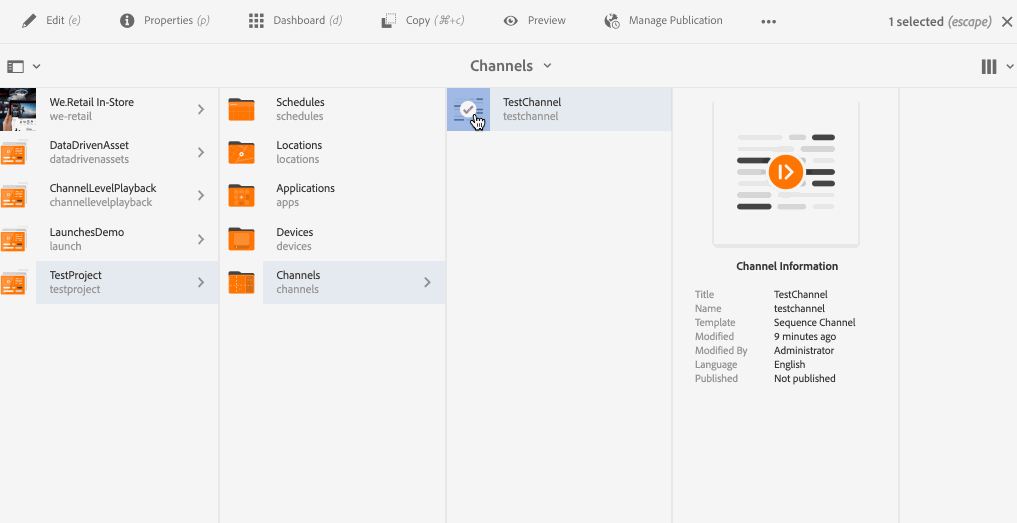Expand the We.Retail In-Store chevron
The height and width of the screenshot is (523, 1017).
tap(201, 109)
